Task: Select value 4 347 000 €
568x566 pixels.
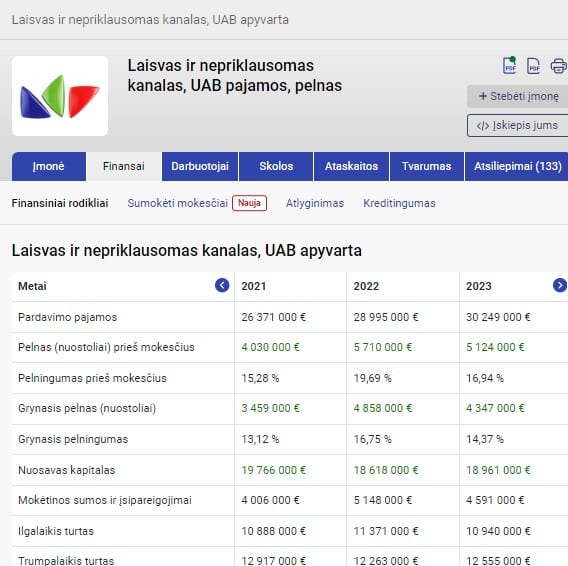Action: [495, 408]
